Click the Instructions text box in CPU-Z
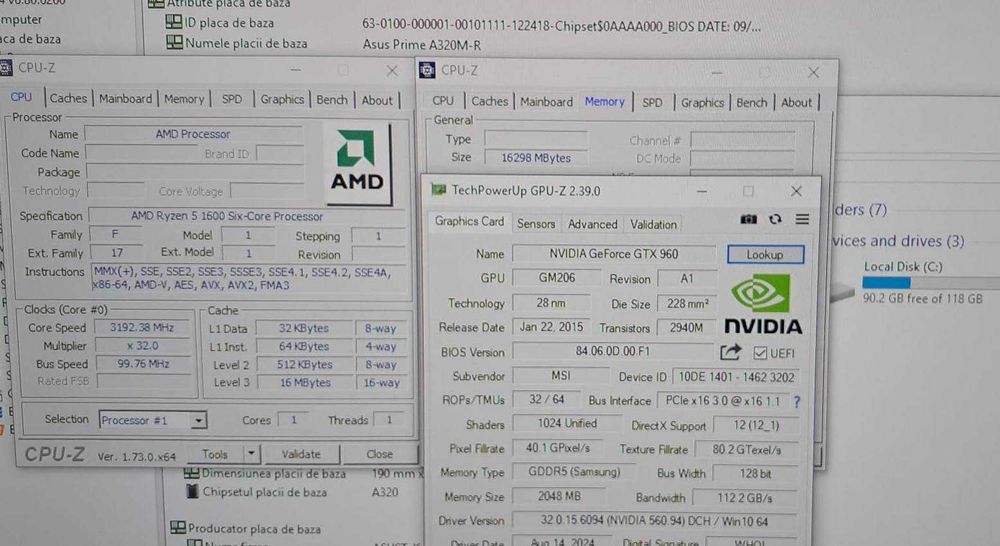1000x546 pixels. click(x=247, y=278)
